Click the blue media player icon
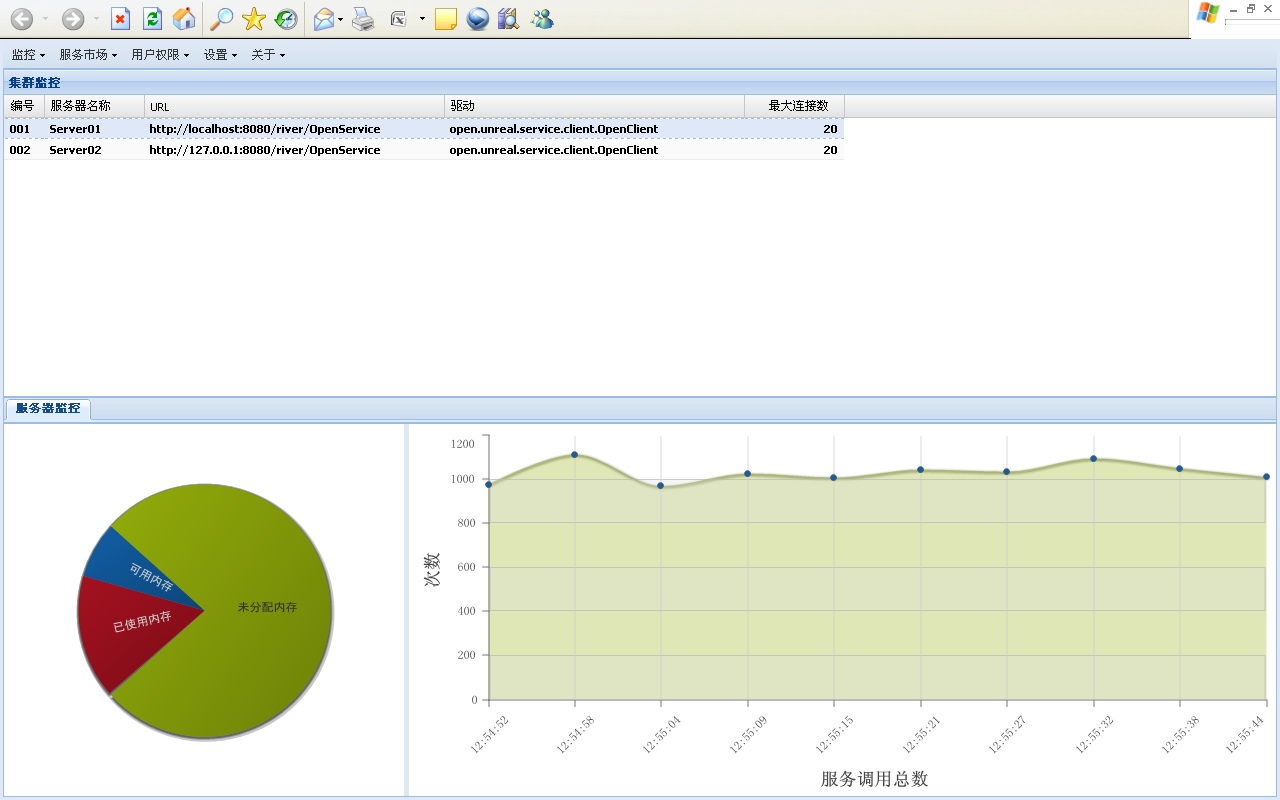The image size is (1280, 800). click(x=478, y=19)
